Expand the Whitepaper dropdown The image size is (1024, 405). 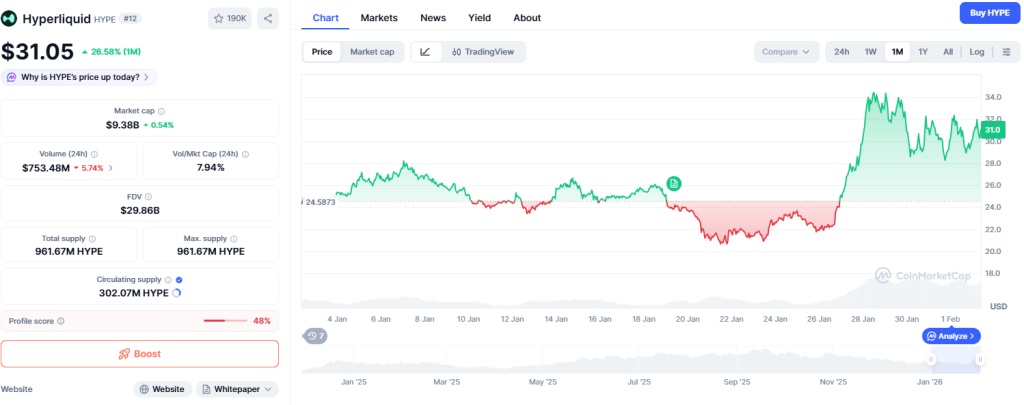237,389
